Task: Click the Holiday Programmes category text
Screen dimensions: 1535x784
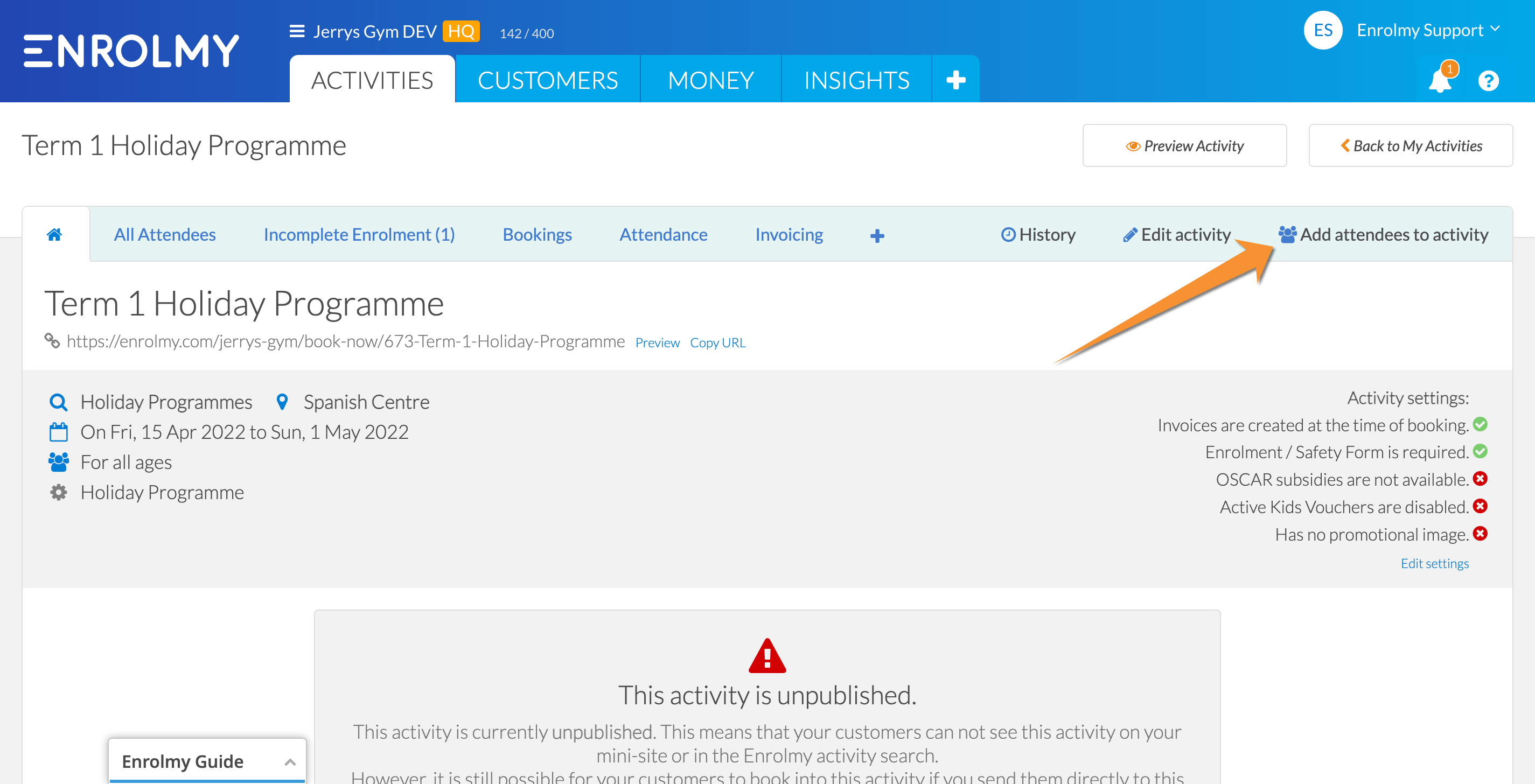Action: (166, 402)
